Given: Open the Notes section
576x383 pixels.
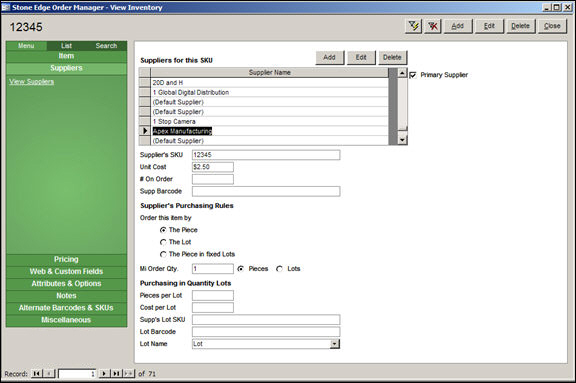Looking at the screenshot, I should pyautogui.click(x=66, y=296).
